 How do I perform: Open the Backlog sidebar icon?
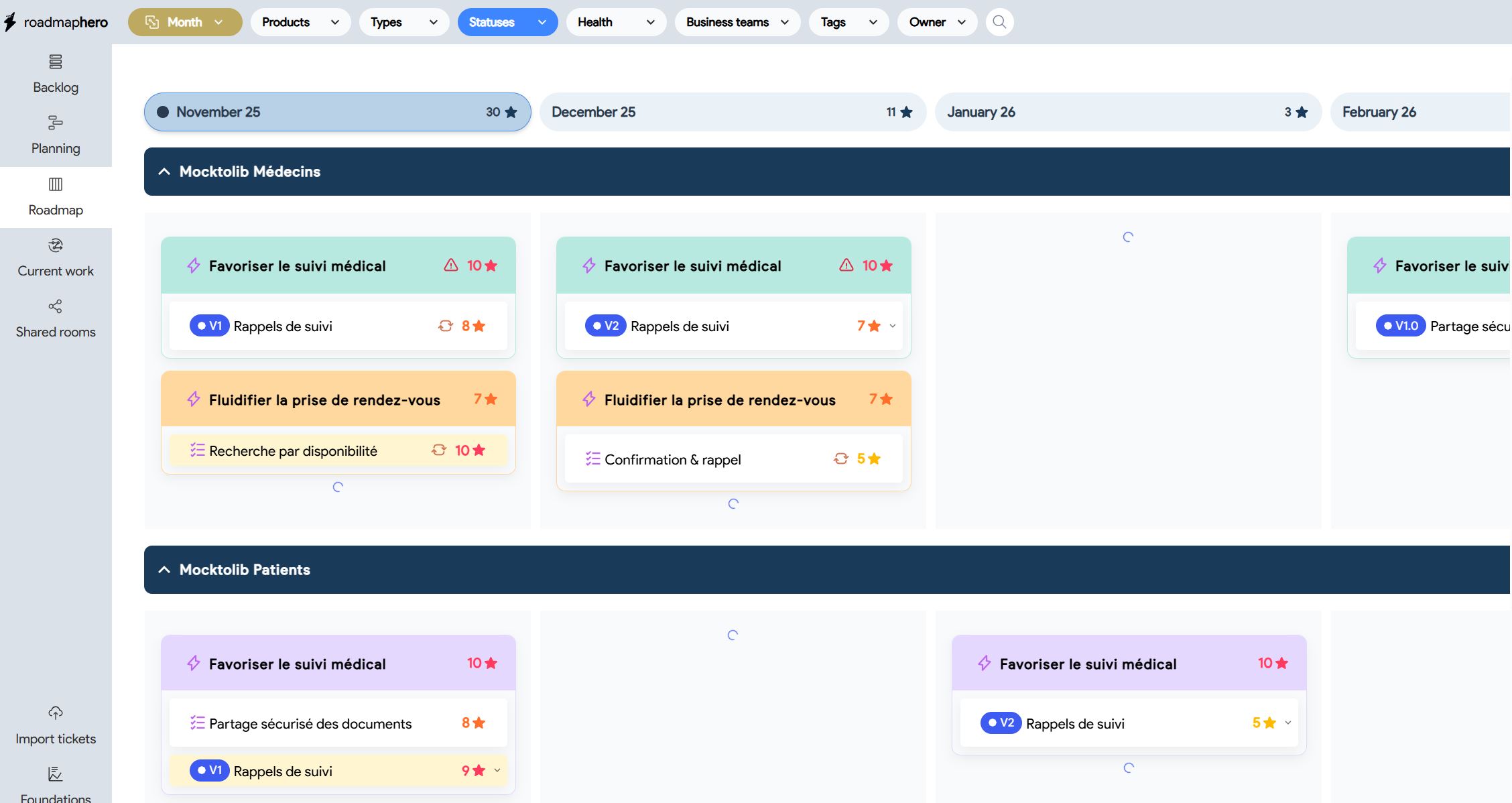56,62
